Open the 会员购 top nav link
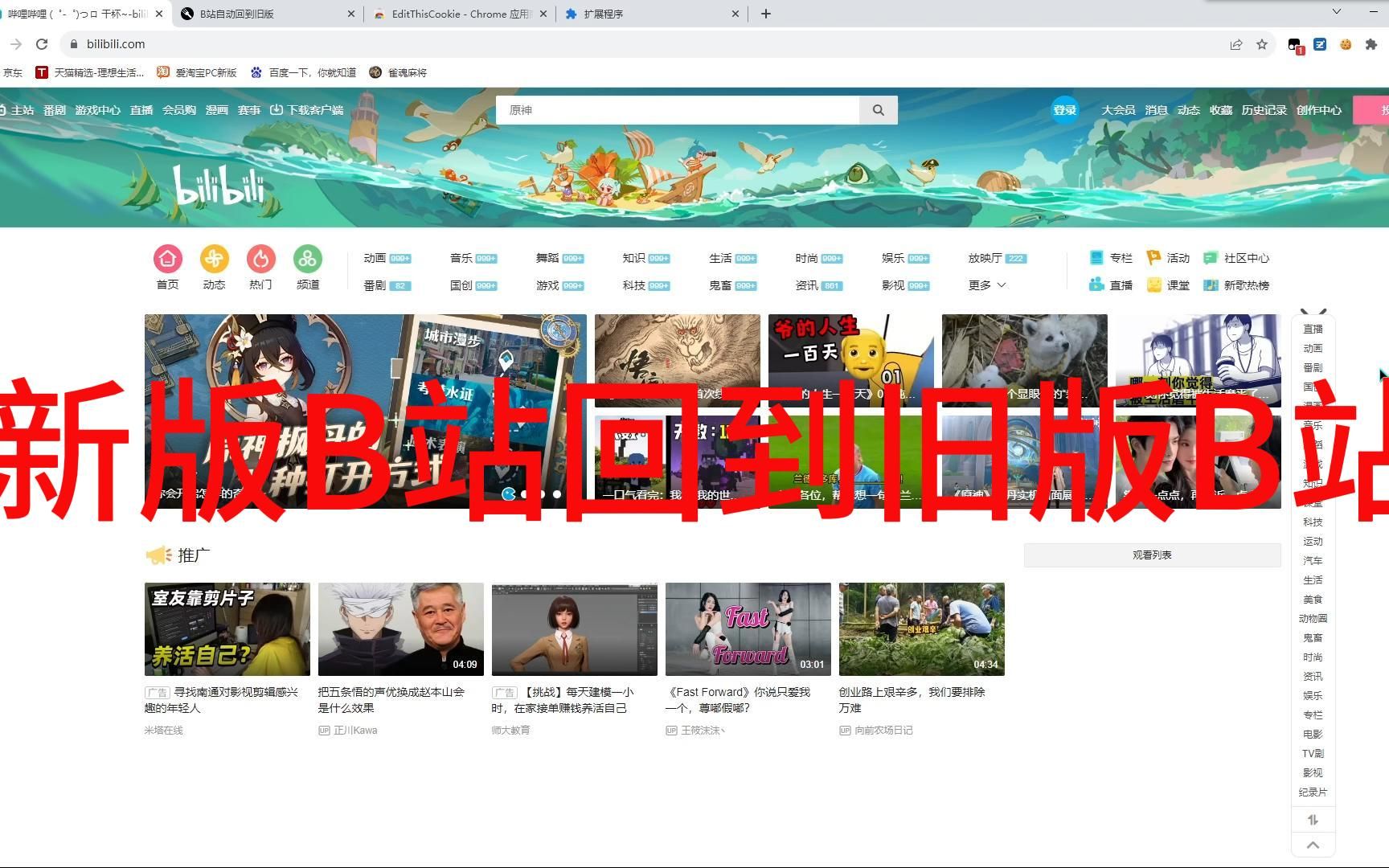1389x868 pixels. pos(179,110)
